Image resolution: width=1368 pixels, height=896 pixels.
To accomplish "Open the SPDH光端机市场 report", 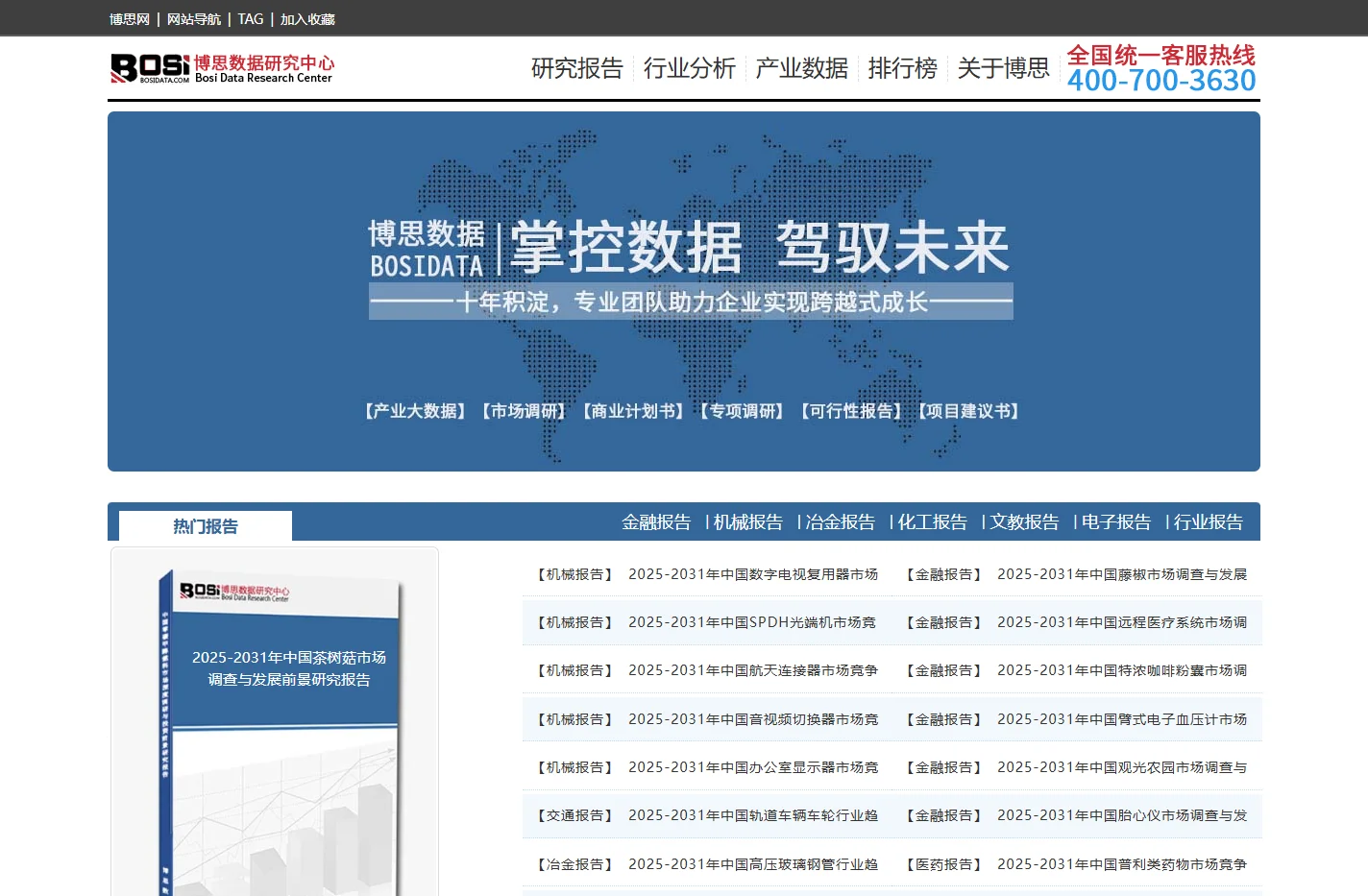I will 752,622.
